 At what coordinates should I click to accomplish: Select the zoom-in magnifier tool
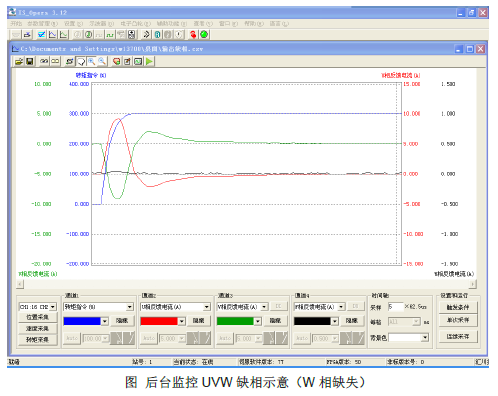click(91, 61)
